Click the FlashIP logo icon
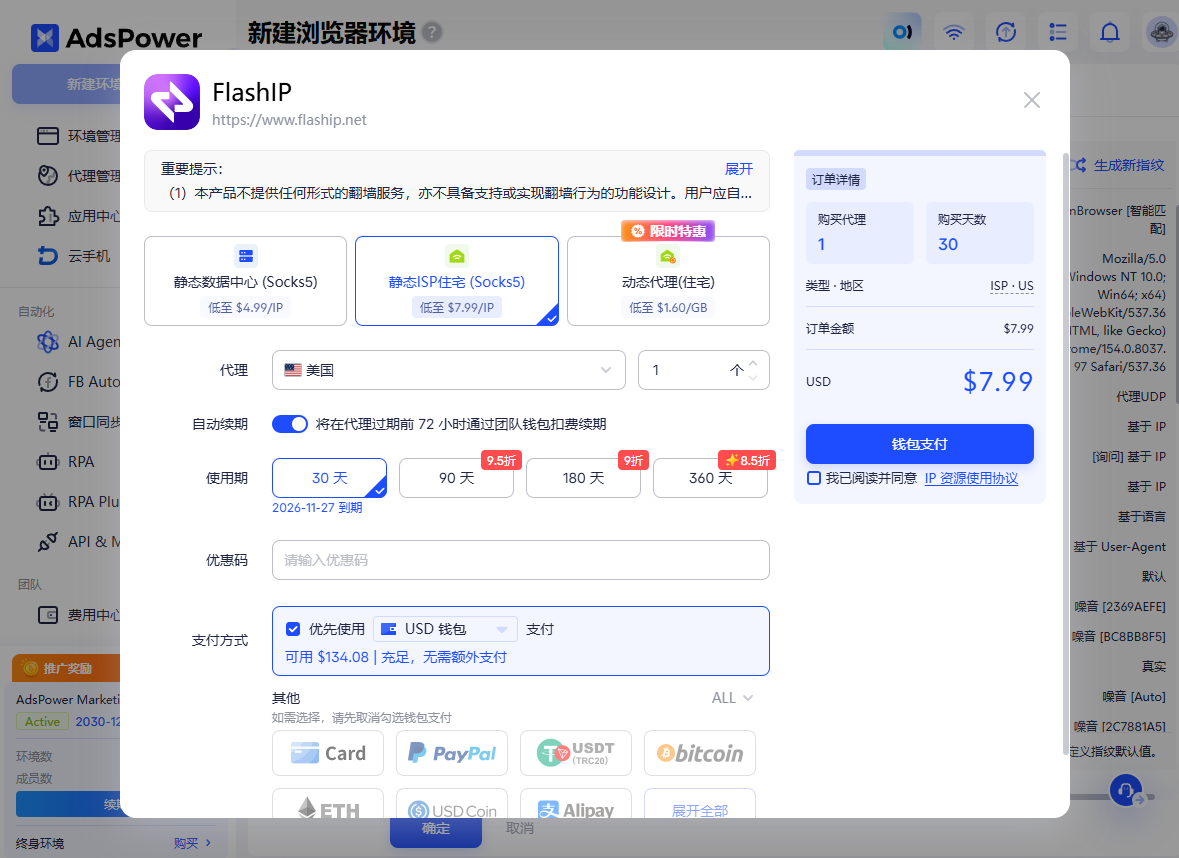This screenshot has height=858, width=1179. pos(172,102)
